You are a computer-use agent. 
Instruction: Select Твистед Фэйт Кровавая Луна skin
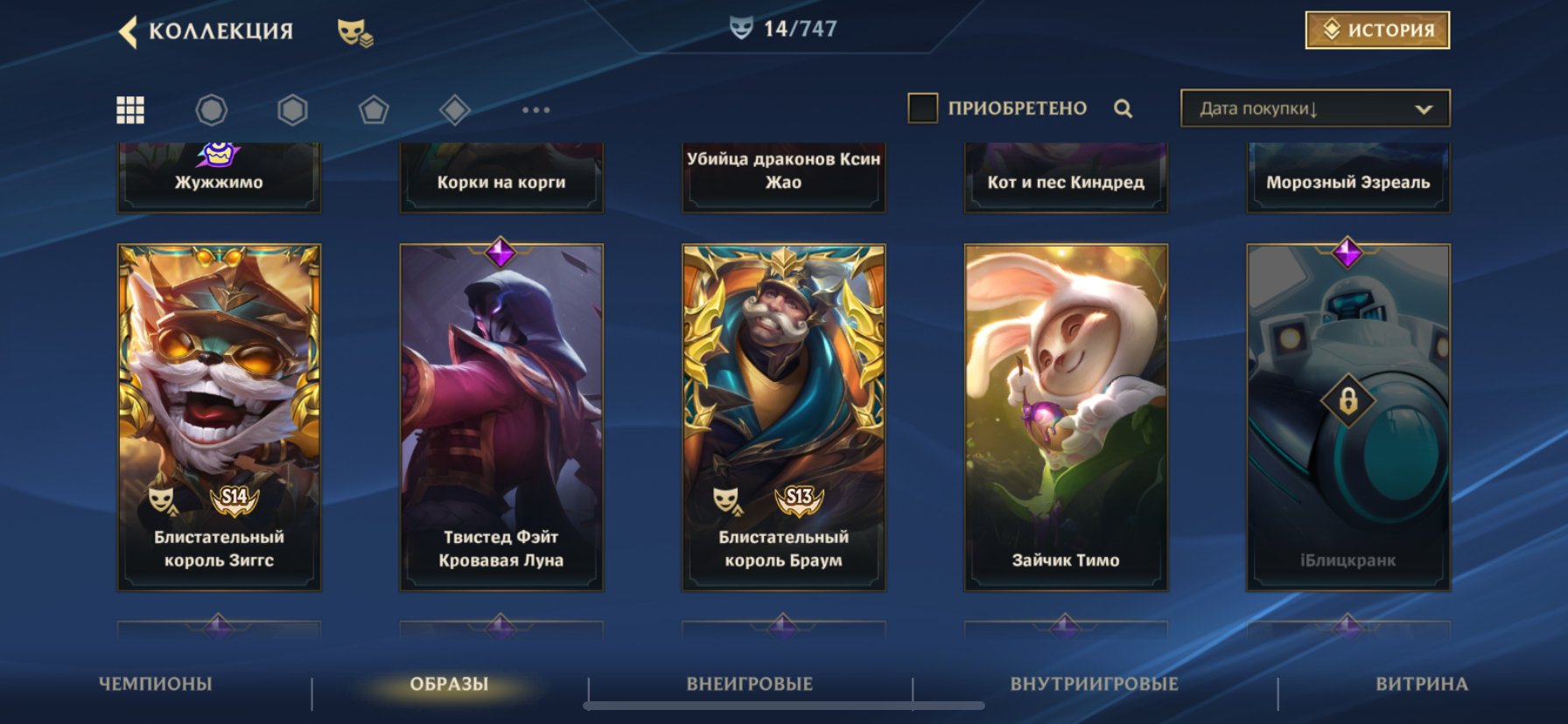[501, 417]
